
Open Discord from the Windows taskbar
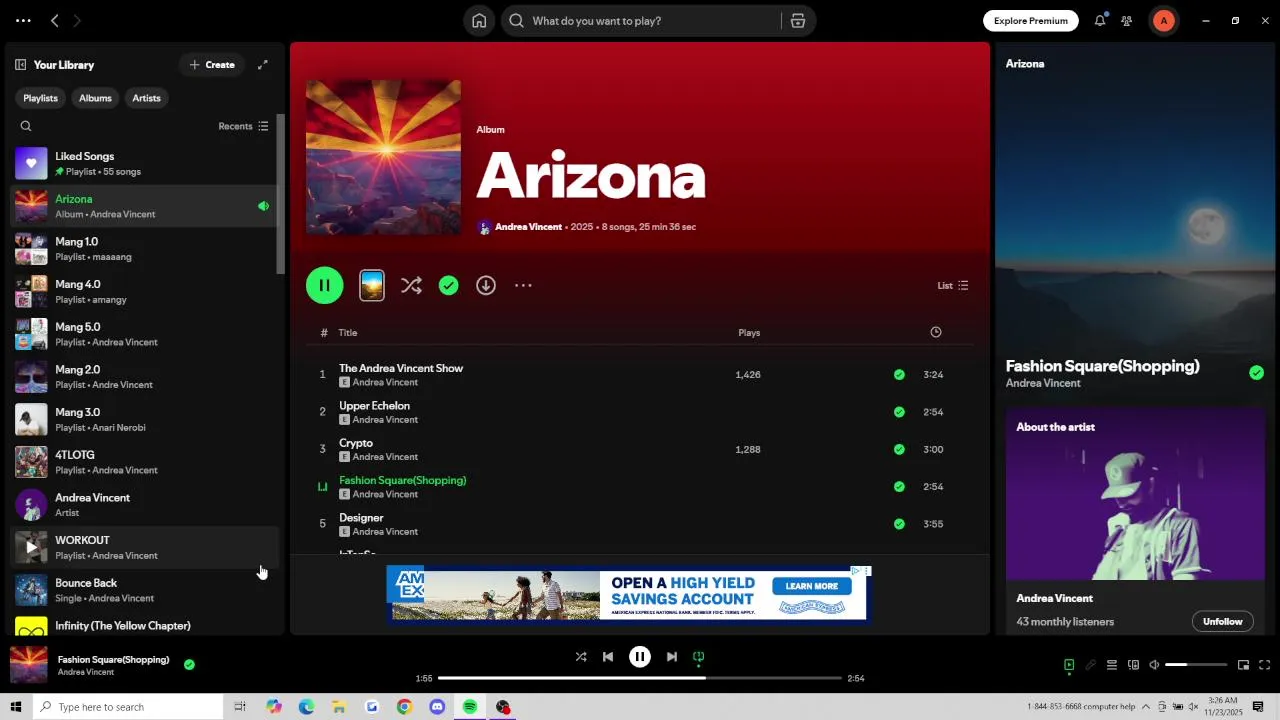point(437,707)
